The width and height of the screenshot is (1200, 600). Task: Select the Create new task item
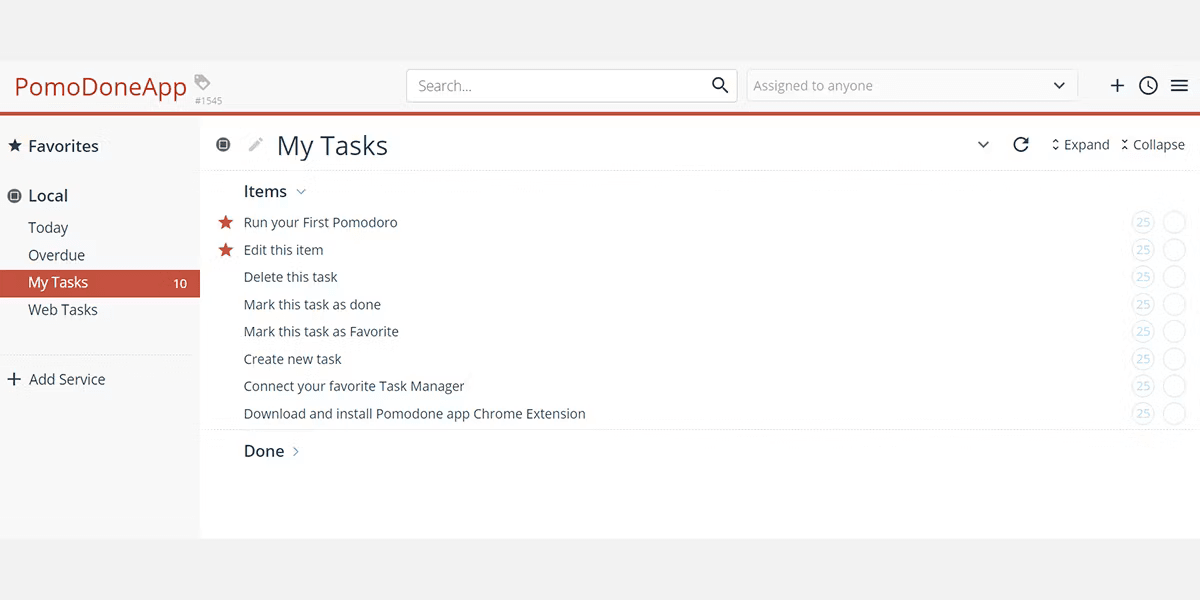[x=292, y=359]
